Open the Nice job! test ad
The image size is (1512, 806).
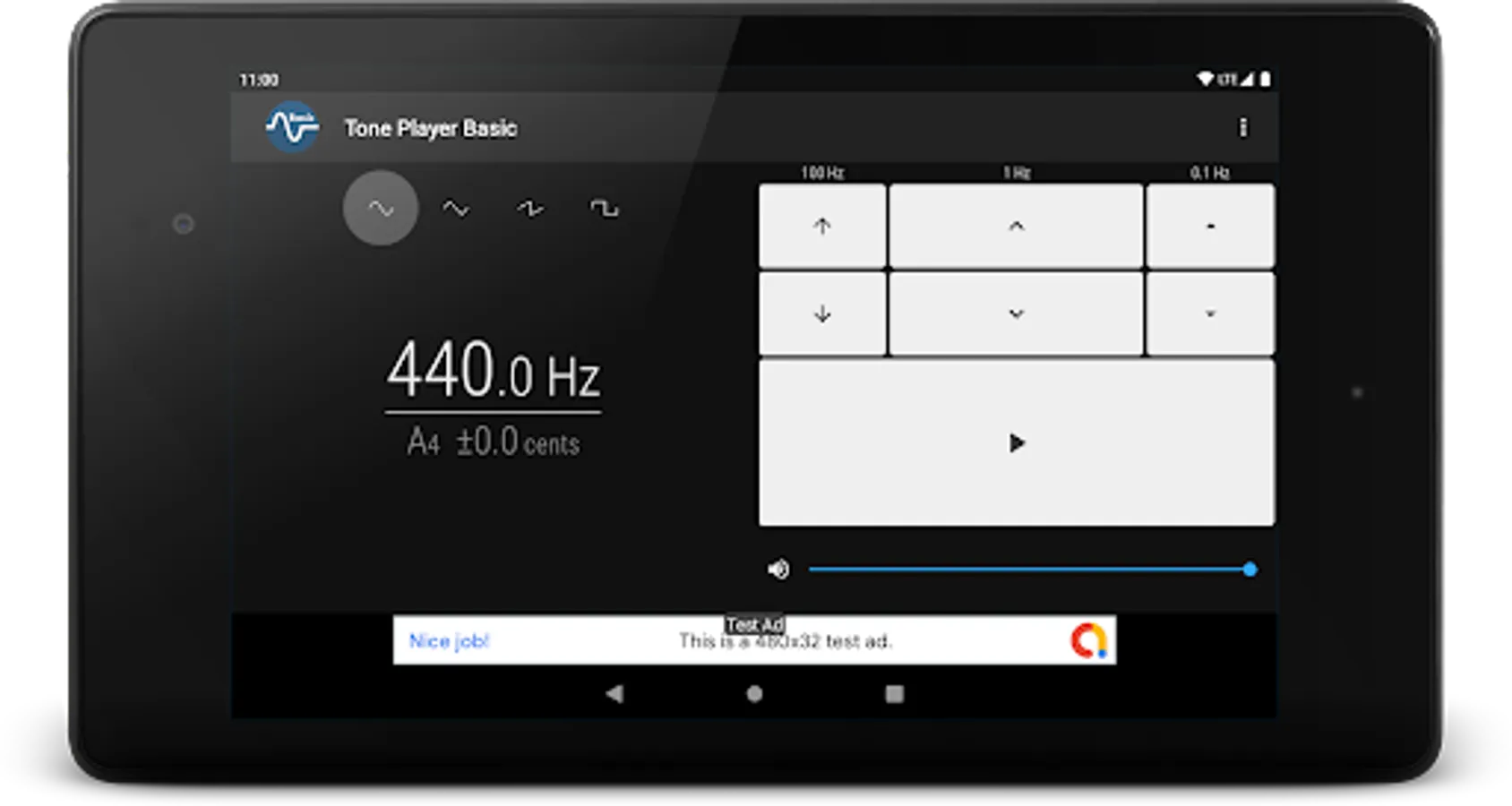(754, 639)
